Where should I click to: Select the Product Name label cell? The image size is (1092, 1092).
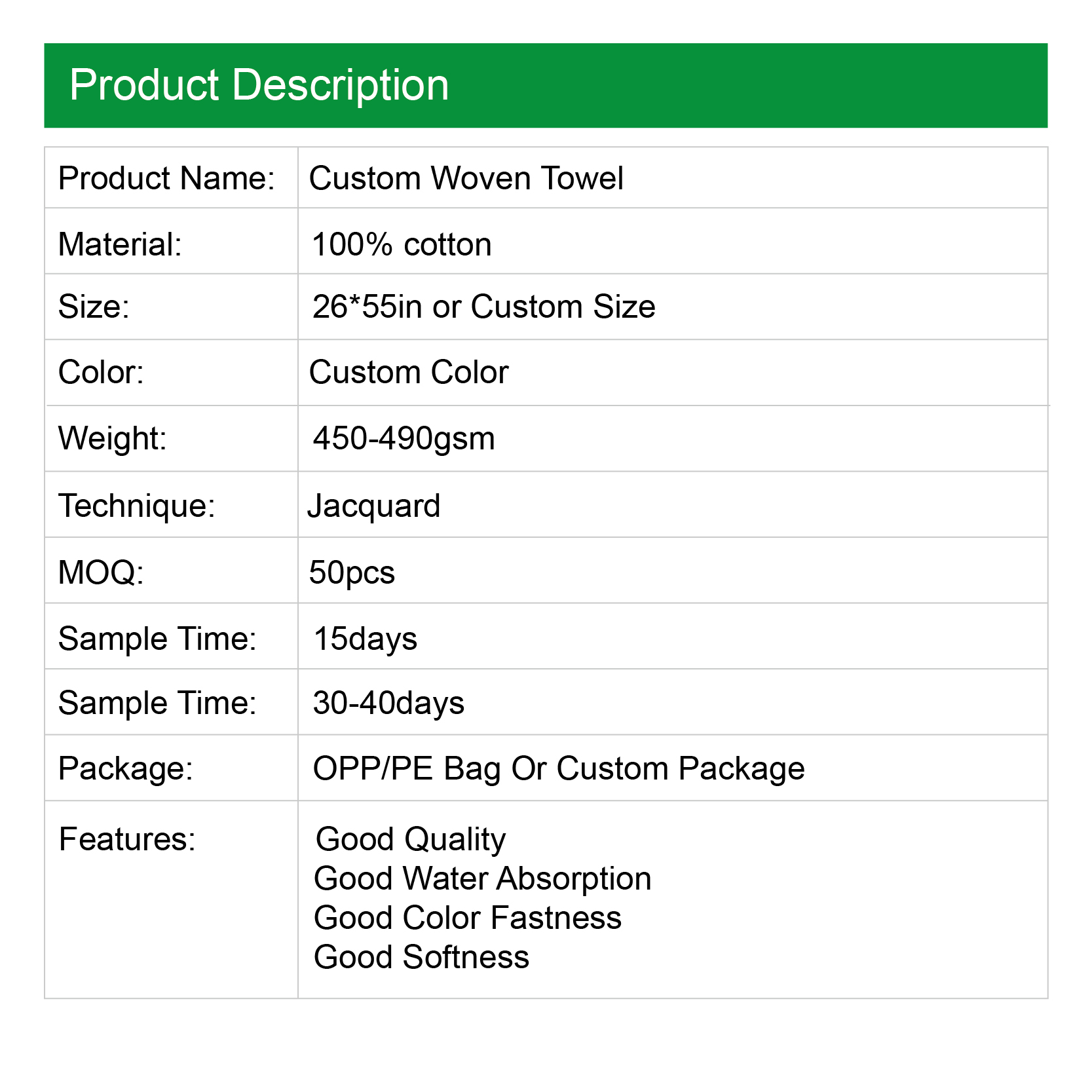point(166,178)
